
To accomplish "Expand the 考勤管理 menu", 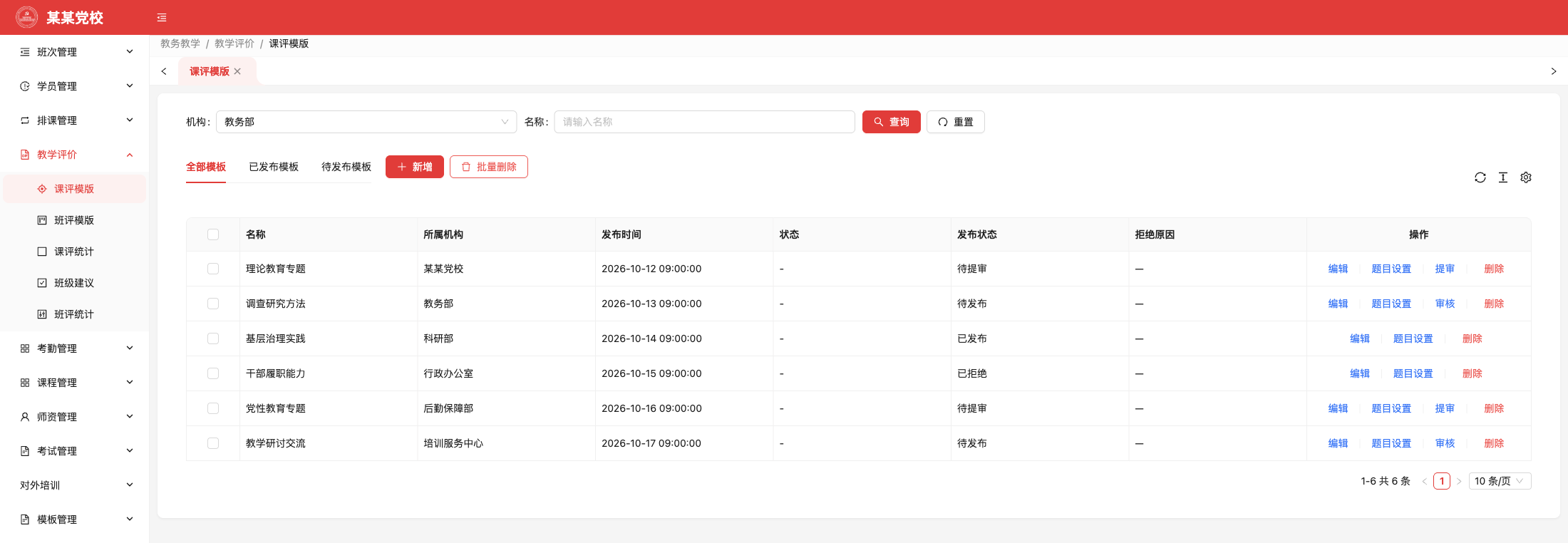I will [x=74, y=348].
